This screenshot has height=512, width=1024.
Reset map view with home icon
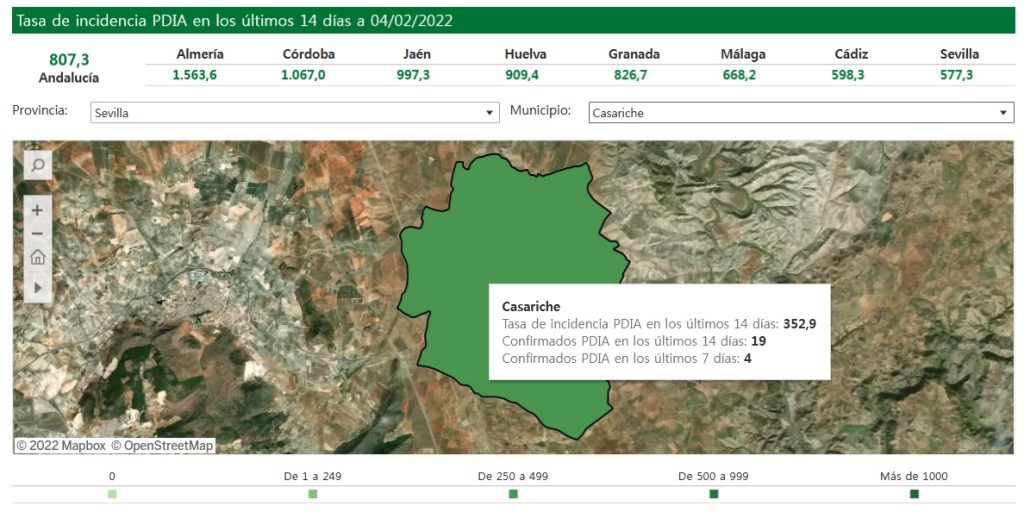[x=37, y=257]
